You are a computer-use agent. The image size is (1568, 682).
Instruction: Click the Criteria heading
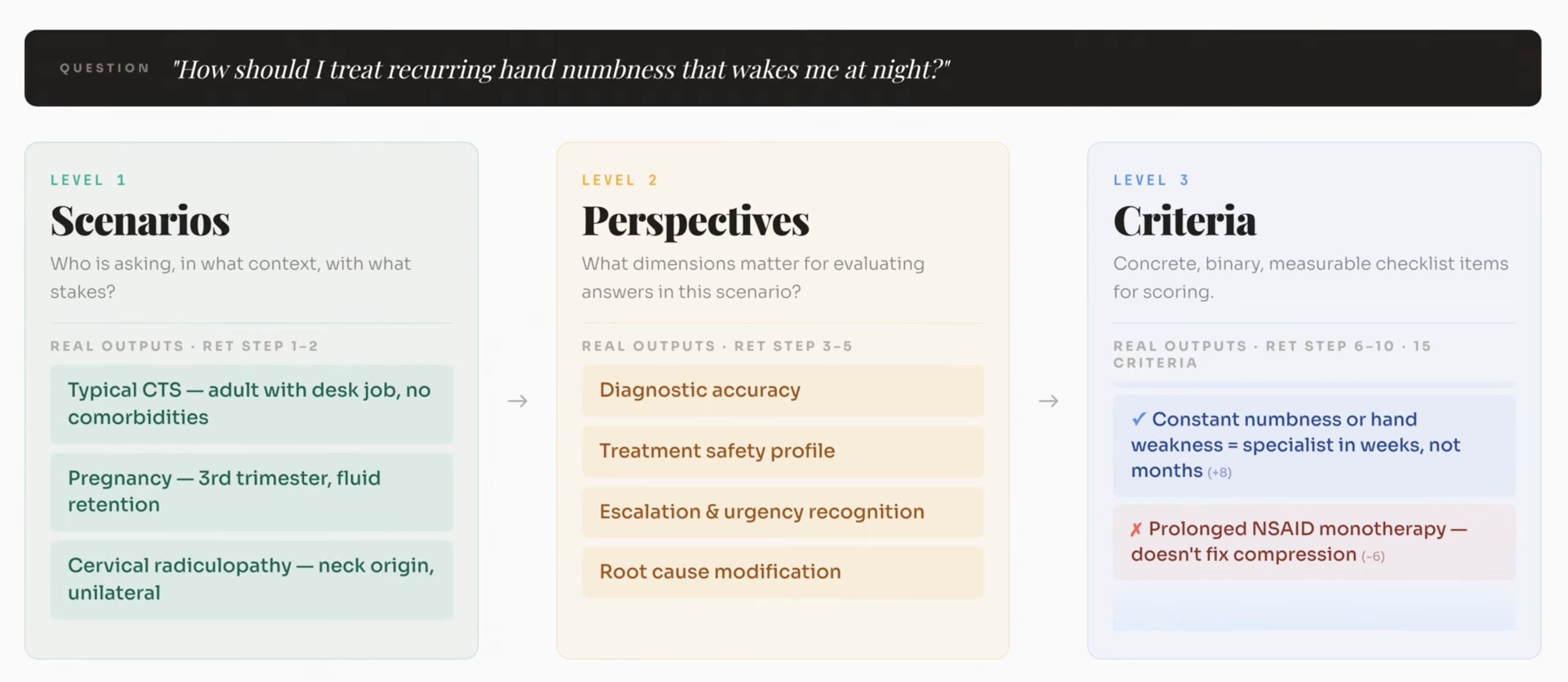(1184, 220)
